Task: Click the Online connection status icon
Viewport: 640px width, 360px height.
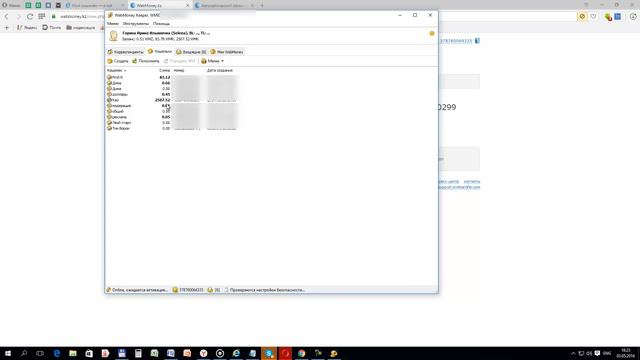Action: click(109, 290)
